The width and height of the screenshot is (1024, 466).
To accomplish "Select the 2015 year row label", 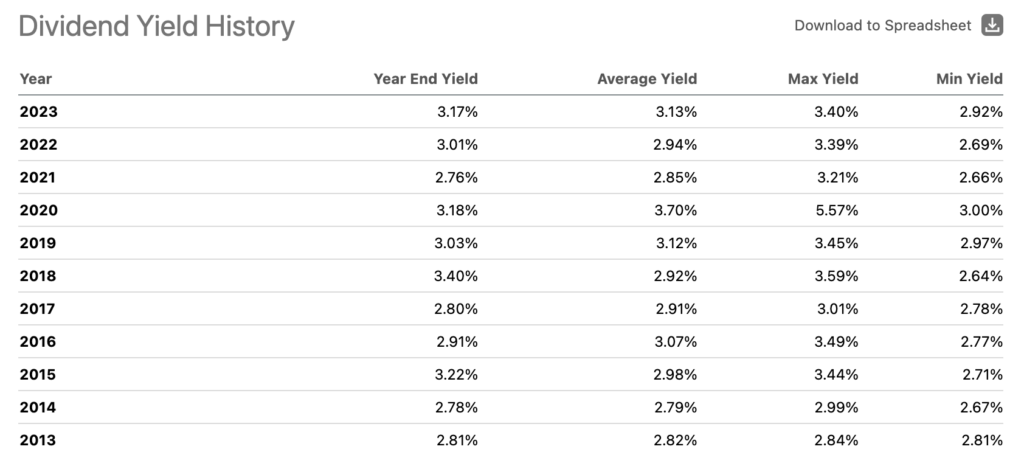I will [x=38, y=375].
